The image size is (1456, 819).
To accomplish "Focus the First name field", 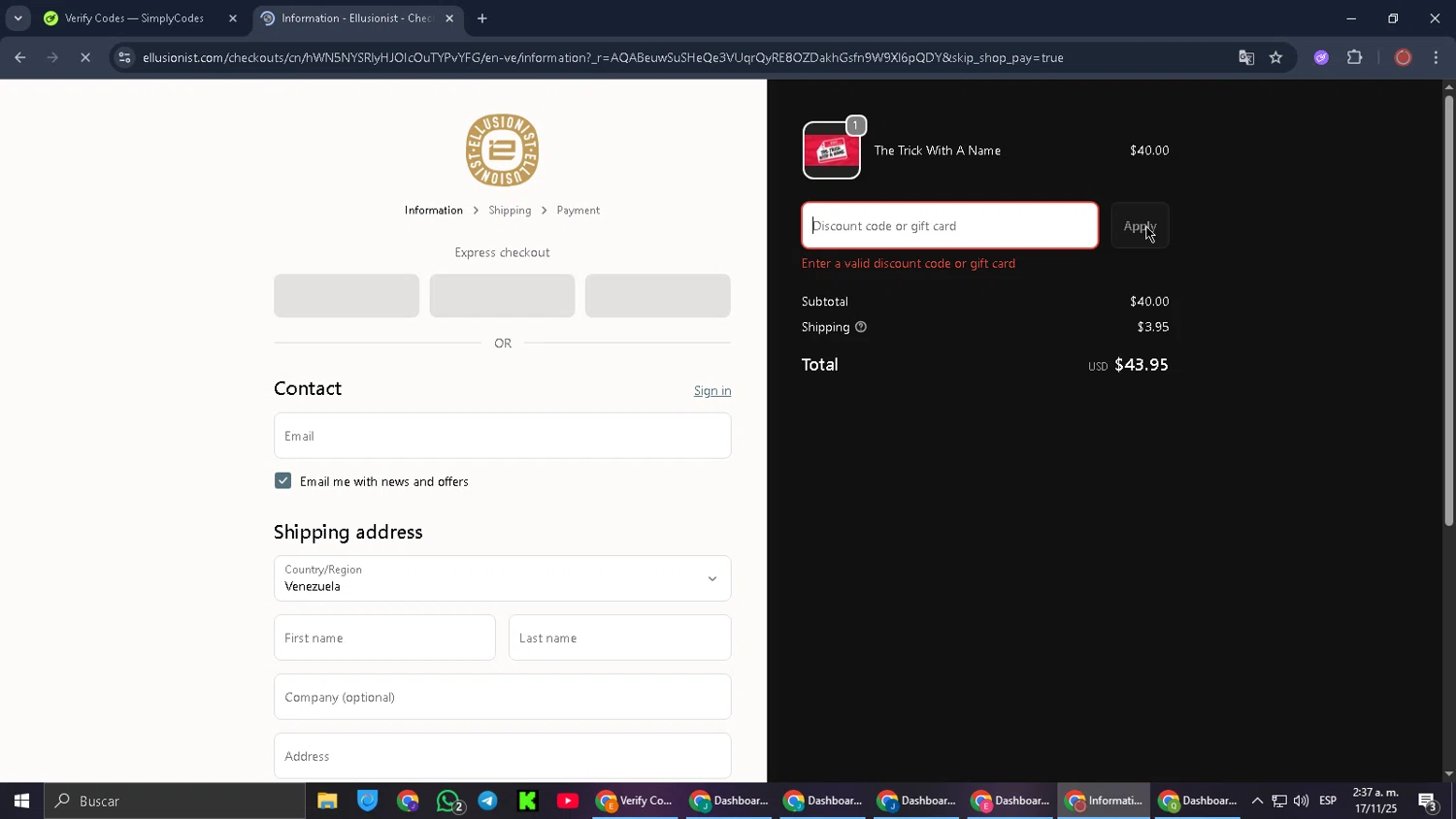I will [384, 638].
